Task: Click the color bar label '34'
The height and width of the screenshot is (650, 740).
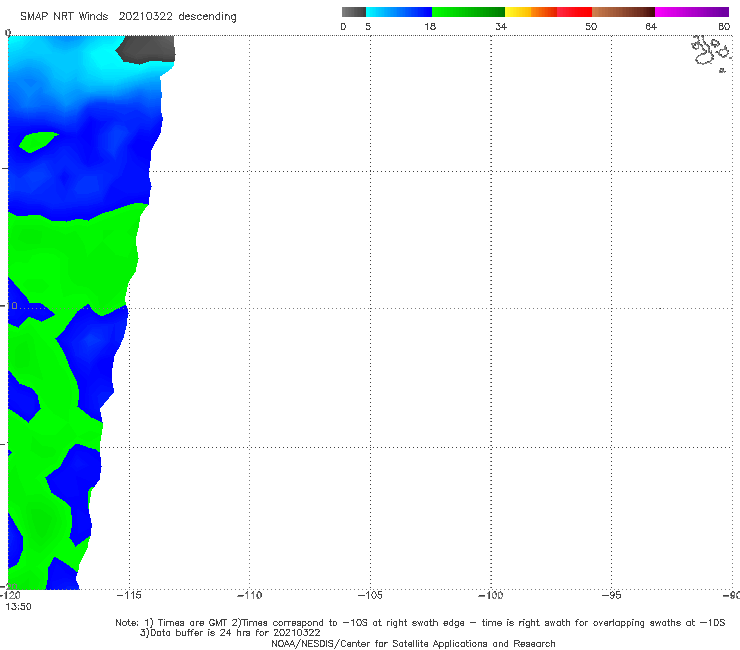Action: (x=501, y=27)
